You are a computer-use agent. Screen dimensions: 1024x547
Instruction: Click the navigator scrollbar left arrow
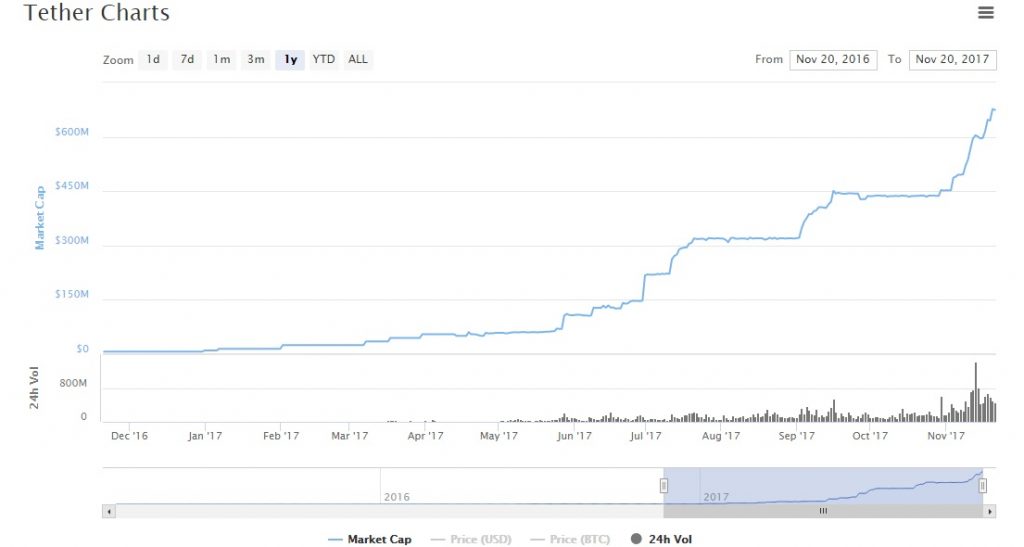(109, 512)
